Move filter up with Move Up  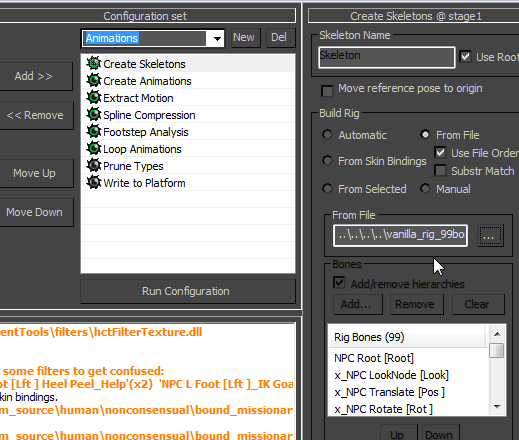pyautogui.click(x=35, y=173)
